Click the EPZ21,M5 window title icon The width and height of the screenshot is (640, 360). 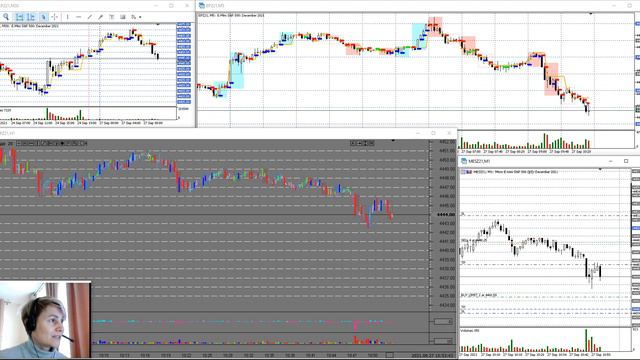click(201, 6)
